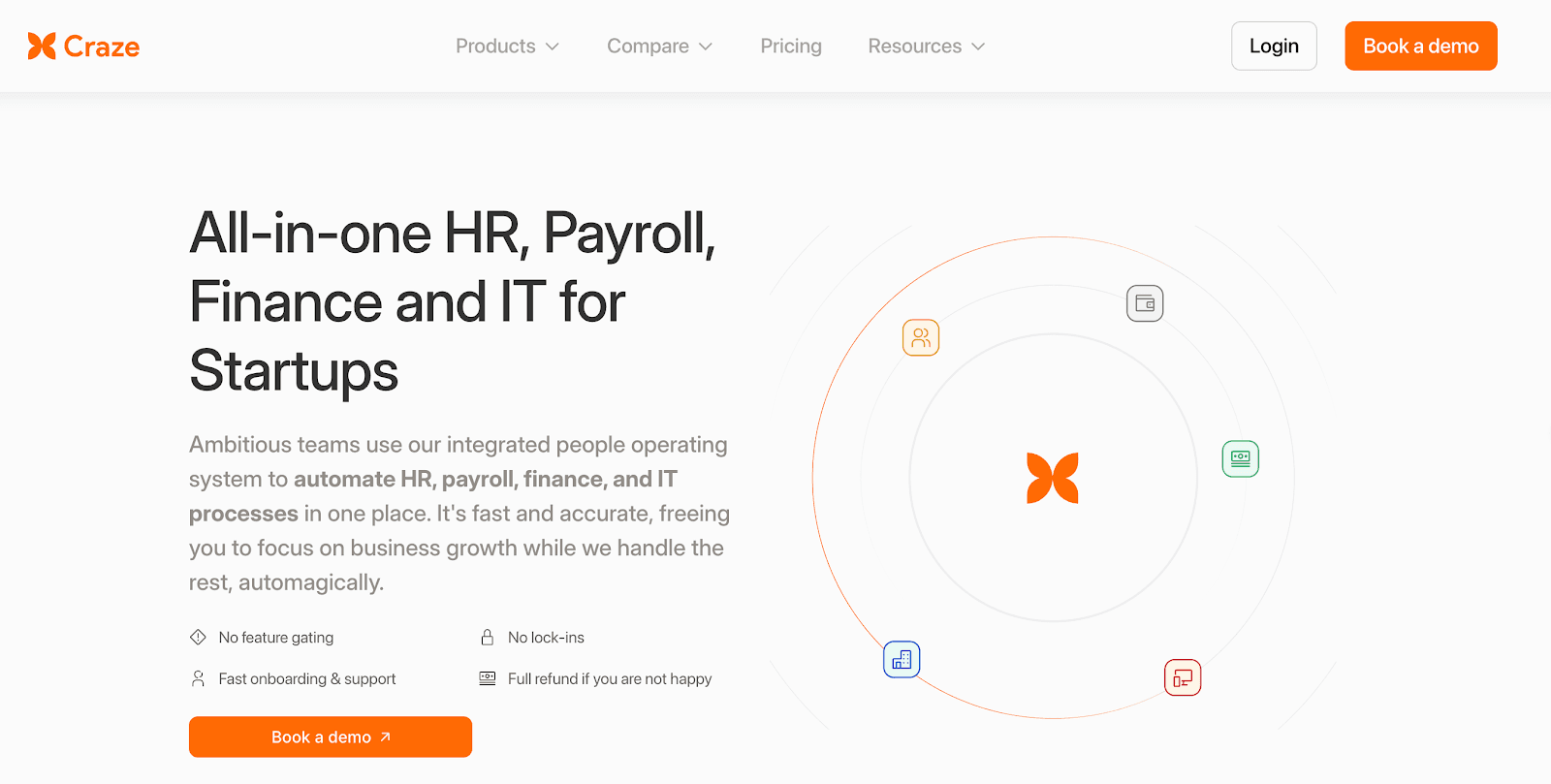The height and width of the screenshot is (784, 1551).
Task: Open the Compare menu
Action: [660, 47]
